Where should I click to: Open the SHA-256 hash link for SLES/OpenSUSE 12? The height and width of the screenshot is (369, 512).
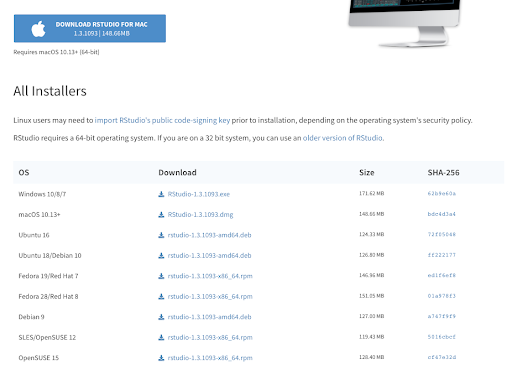pos(442,337)
